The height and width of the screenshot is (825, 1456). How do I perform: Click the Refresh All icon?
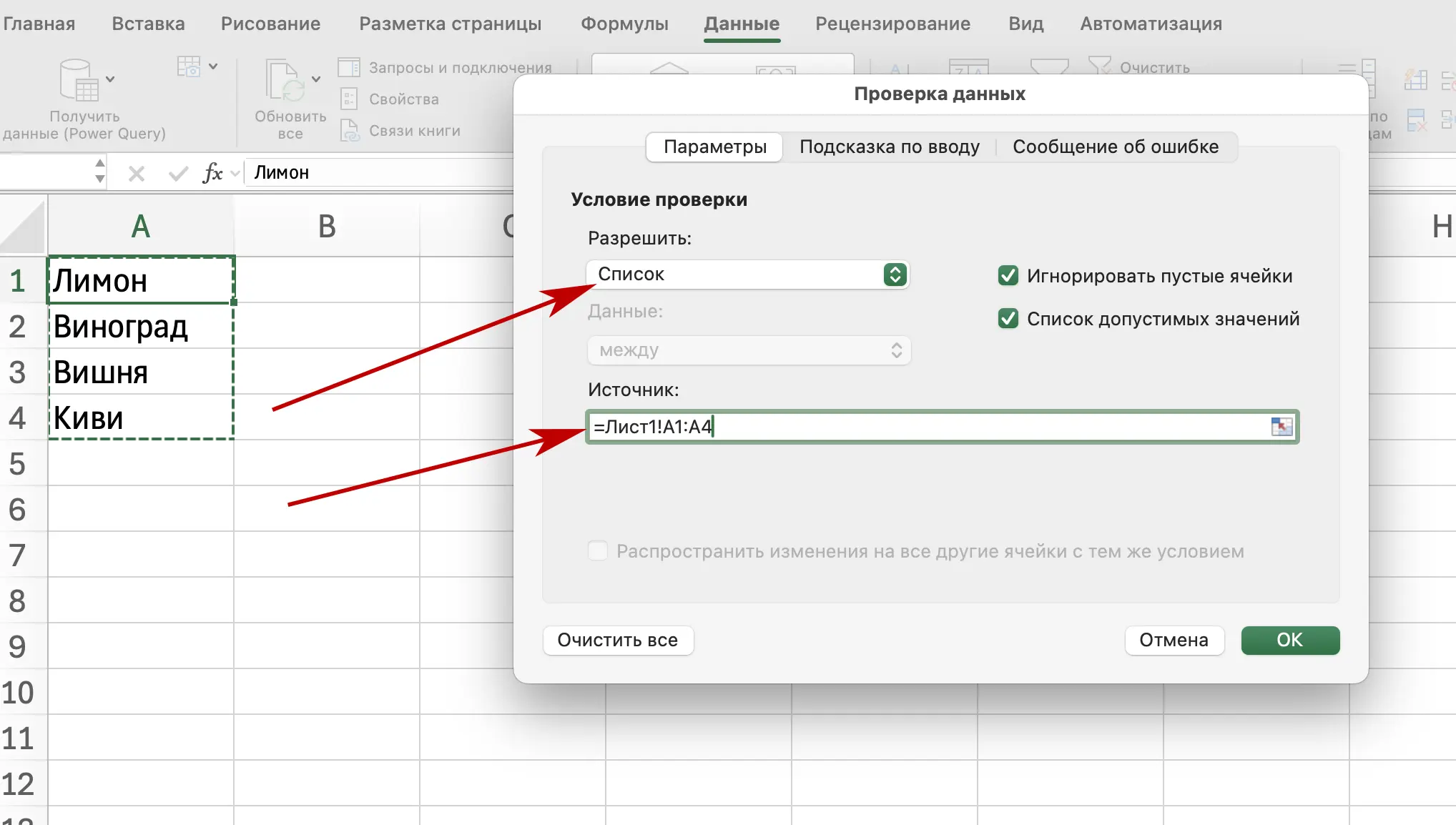[285, 80]
